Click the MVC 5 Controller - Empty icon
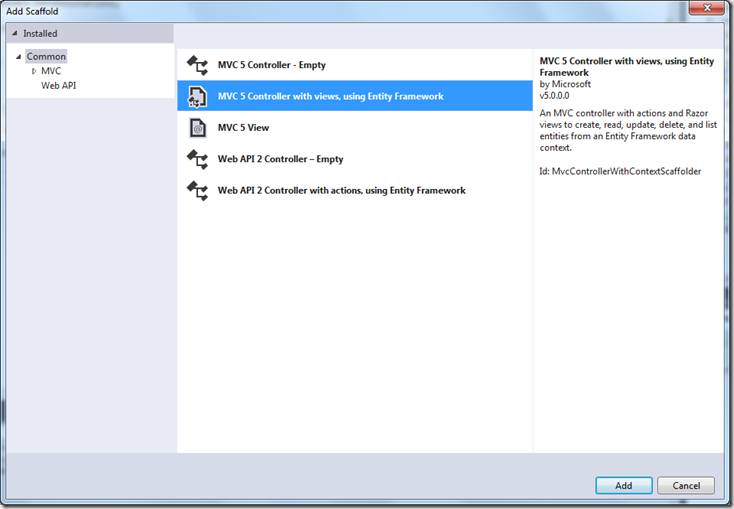 (x=197, y=65)
